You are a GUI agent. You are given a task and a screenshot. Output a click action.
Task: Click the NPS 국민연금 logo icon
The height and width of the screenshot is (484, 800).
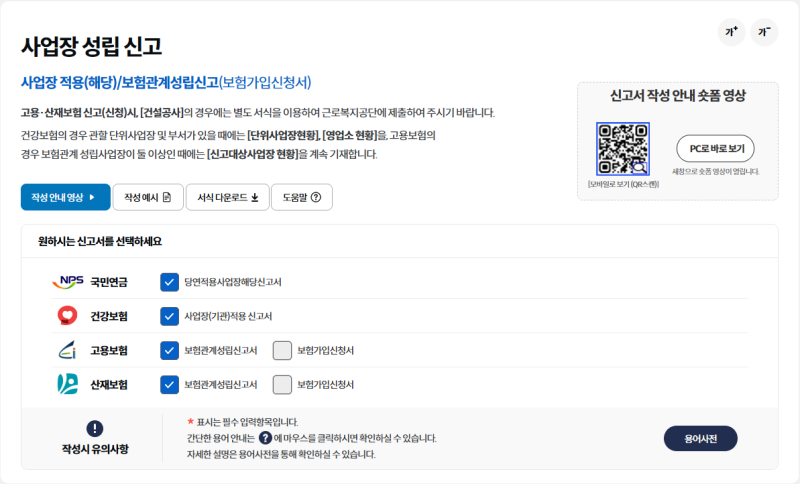click(x=67, y=282)
